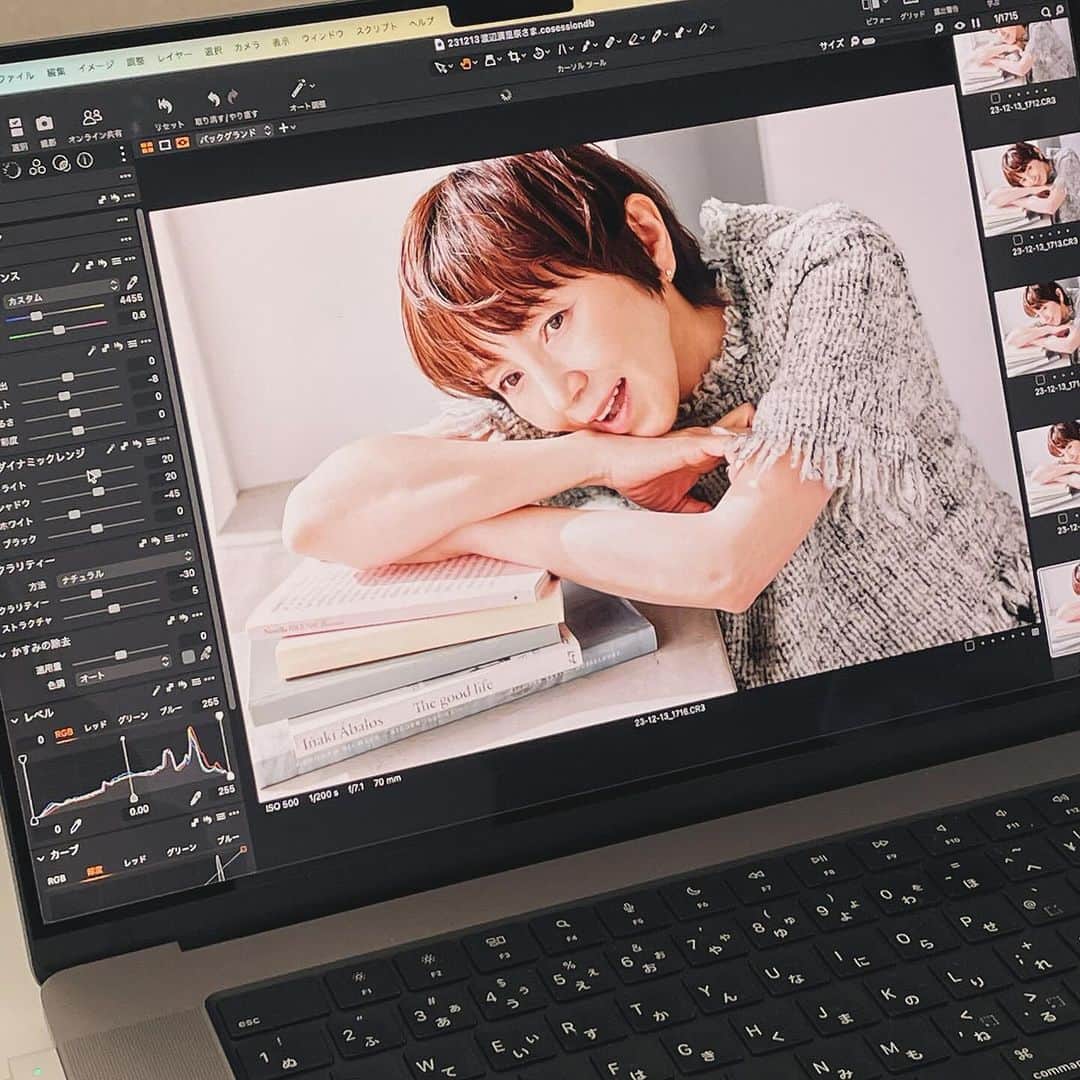
Task: Open the Help (ヘルプ) menu
Action: 422,22
